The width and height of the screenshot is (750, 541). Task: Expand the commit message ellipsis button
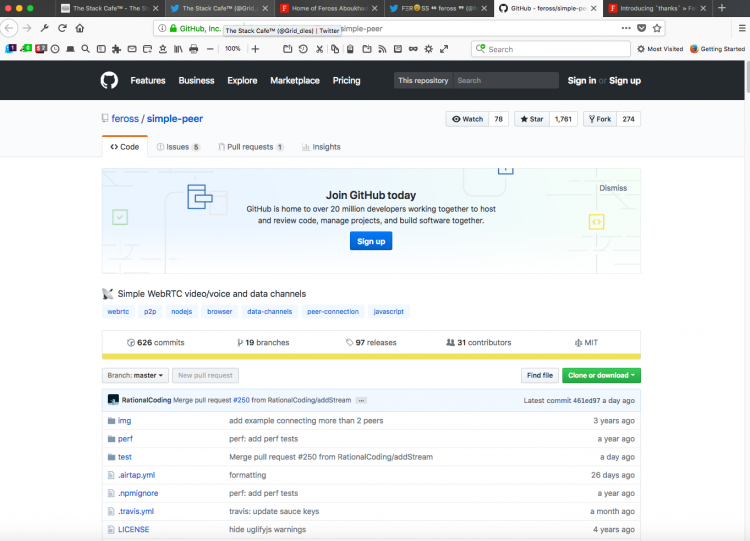click(x=361, y=400)
